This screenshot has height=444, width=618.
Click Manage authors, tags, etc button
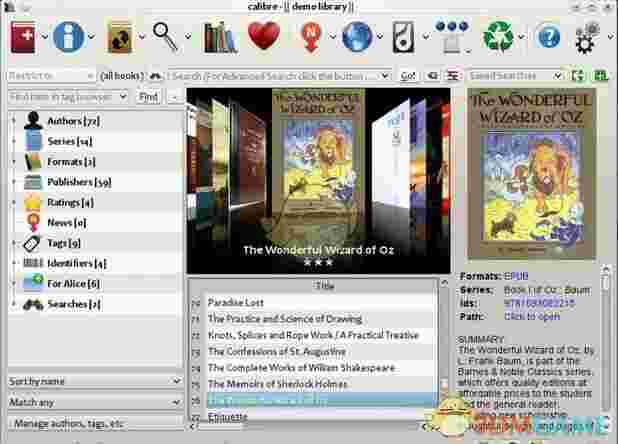pyautogui.click(x=95, y=424)
